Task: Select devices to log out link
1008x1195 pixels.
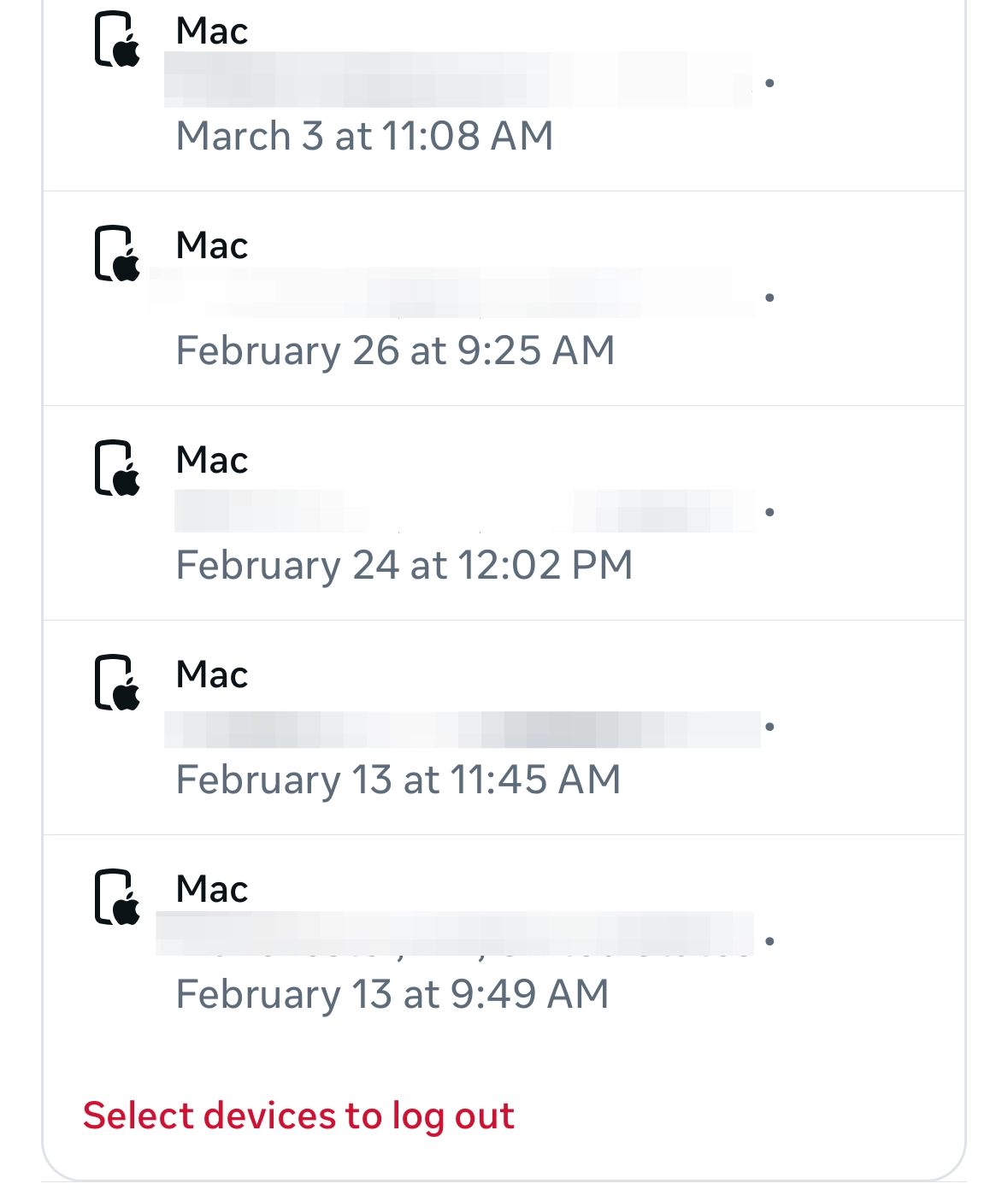Action: (x=298, y=1116)
